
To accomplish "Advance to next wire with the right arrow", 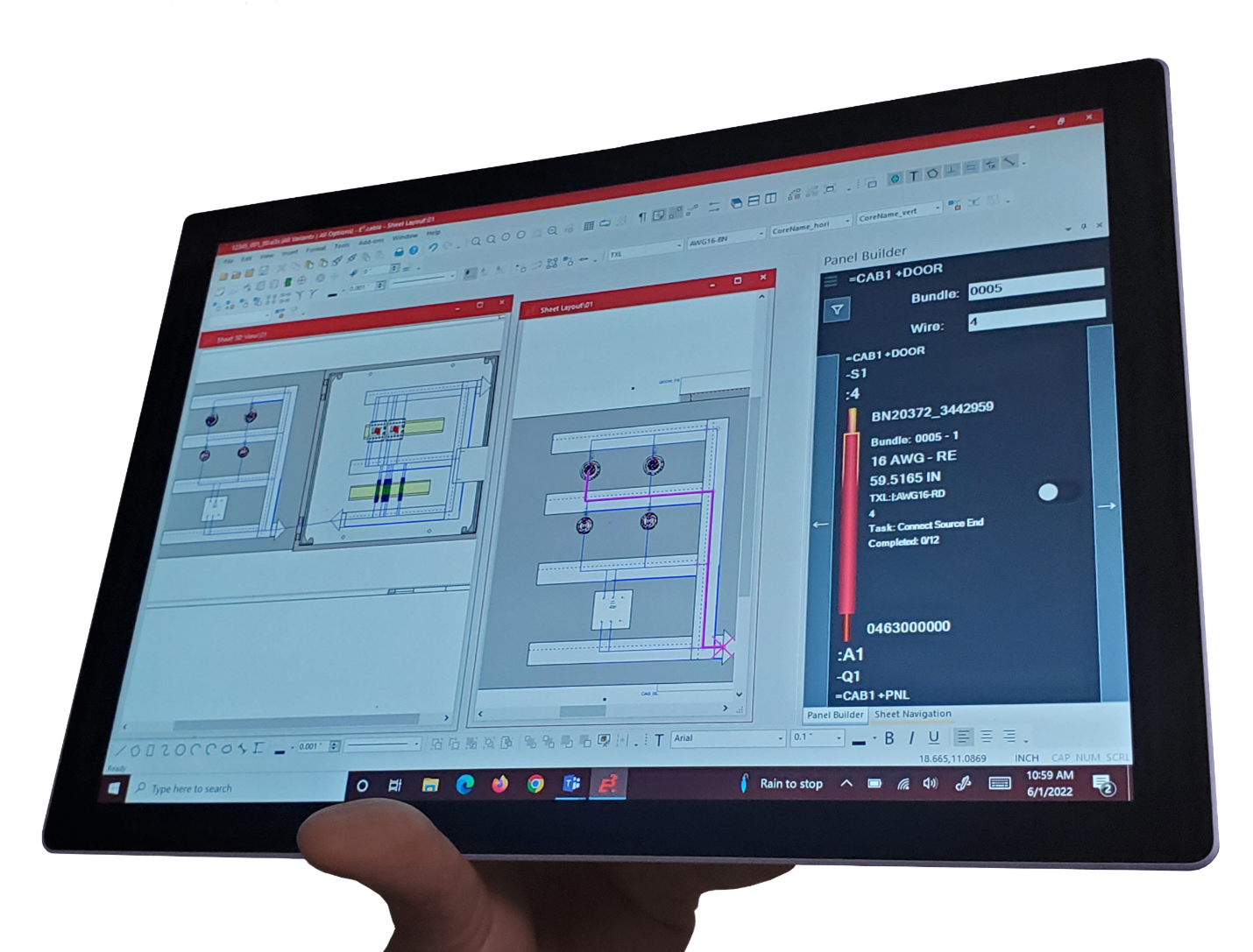I will (x=1108, y=505).
